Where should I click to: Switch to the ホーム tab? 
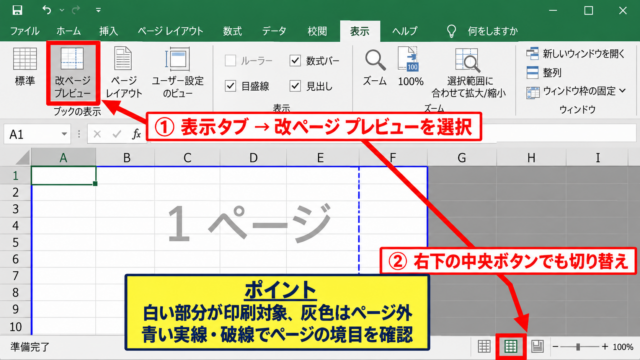point(68,31)
